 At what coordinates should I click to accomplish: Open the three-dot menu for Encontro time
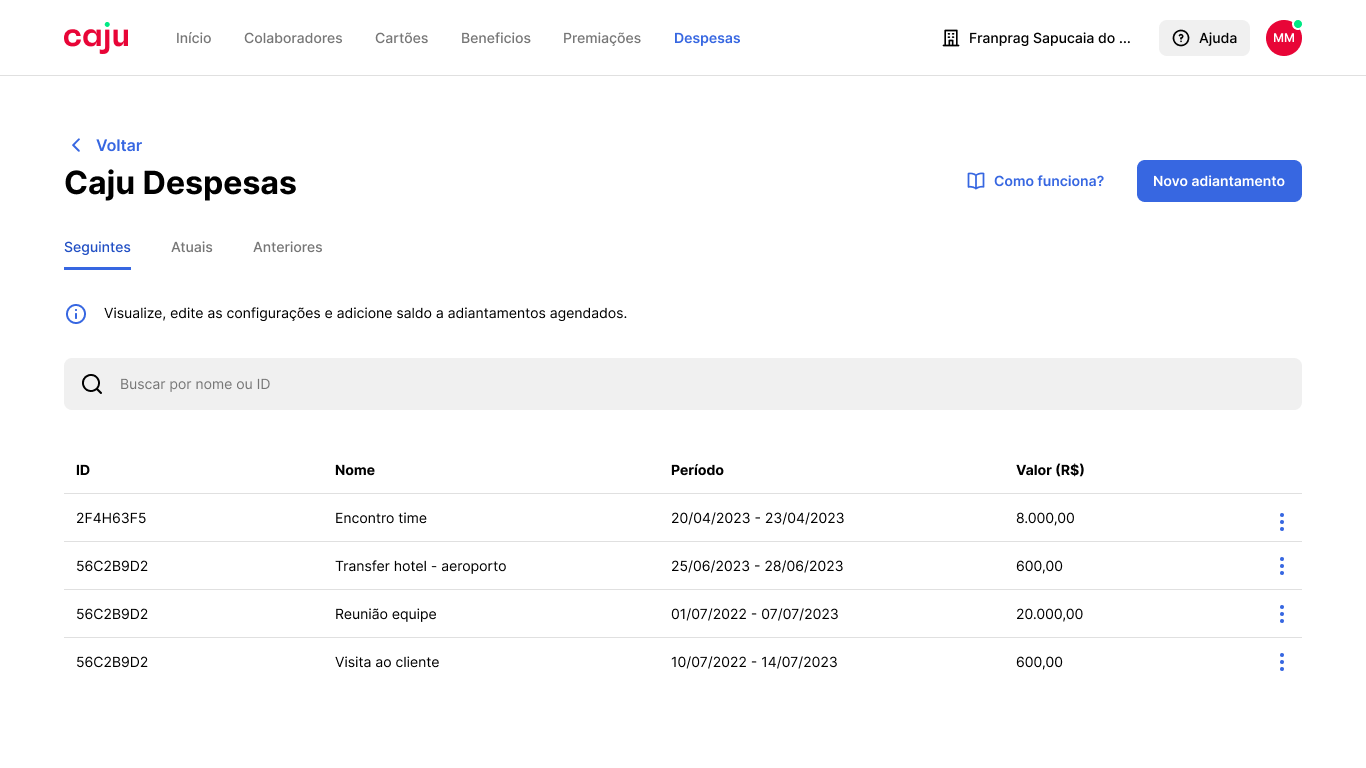[1281, 522]
